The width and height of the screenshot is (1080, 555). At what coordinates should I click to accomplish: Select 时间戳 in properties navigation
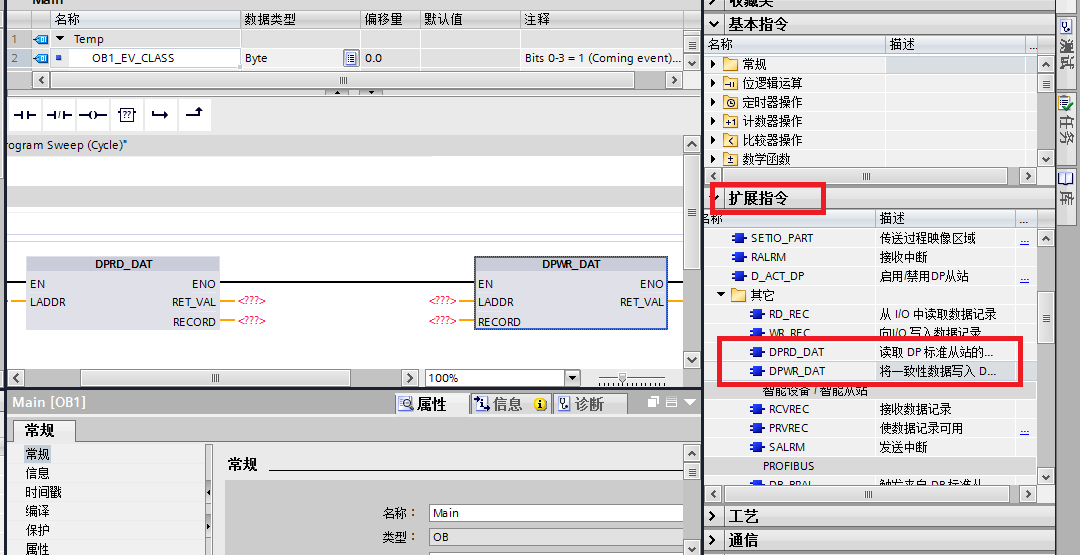coord(43,492)
